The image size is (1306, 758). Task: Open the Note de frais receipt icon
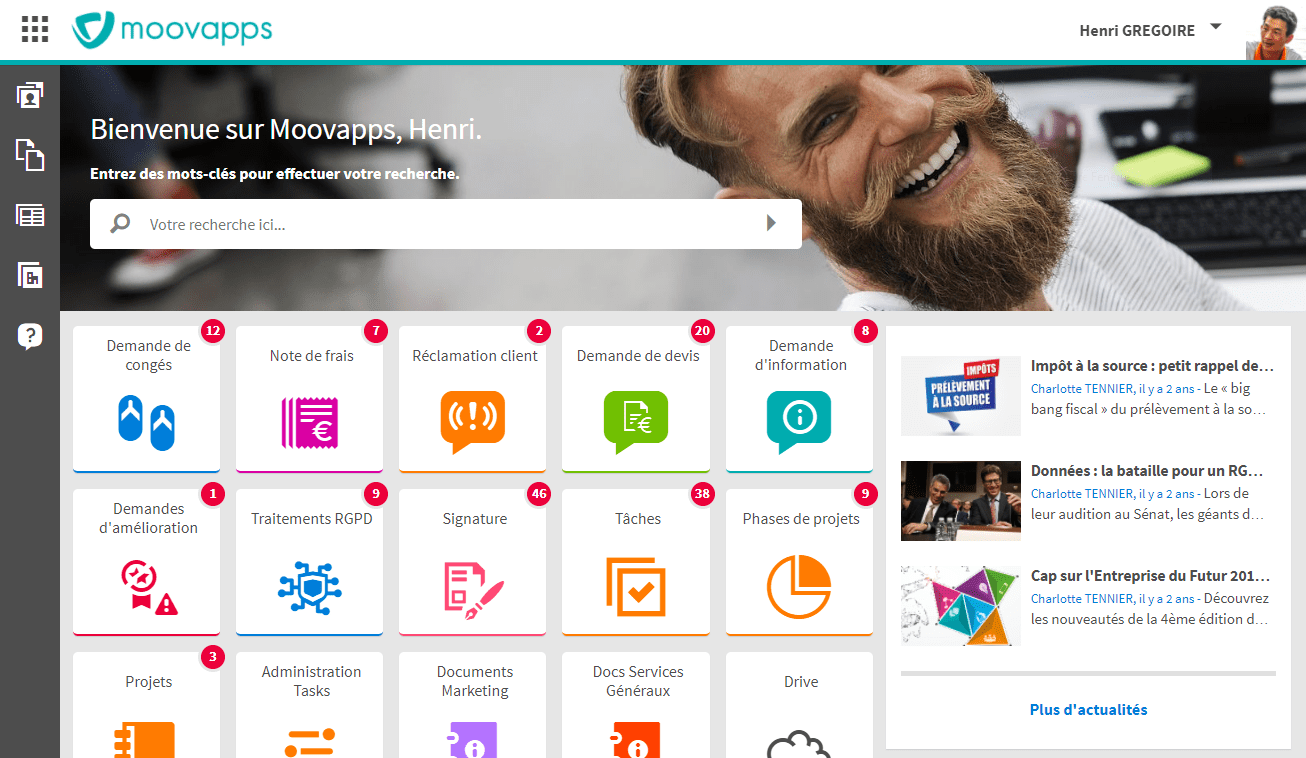click(x=310, y=421)
